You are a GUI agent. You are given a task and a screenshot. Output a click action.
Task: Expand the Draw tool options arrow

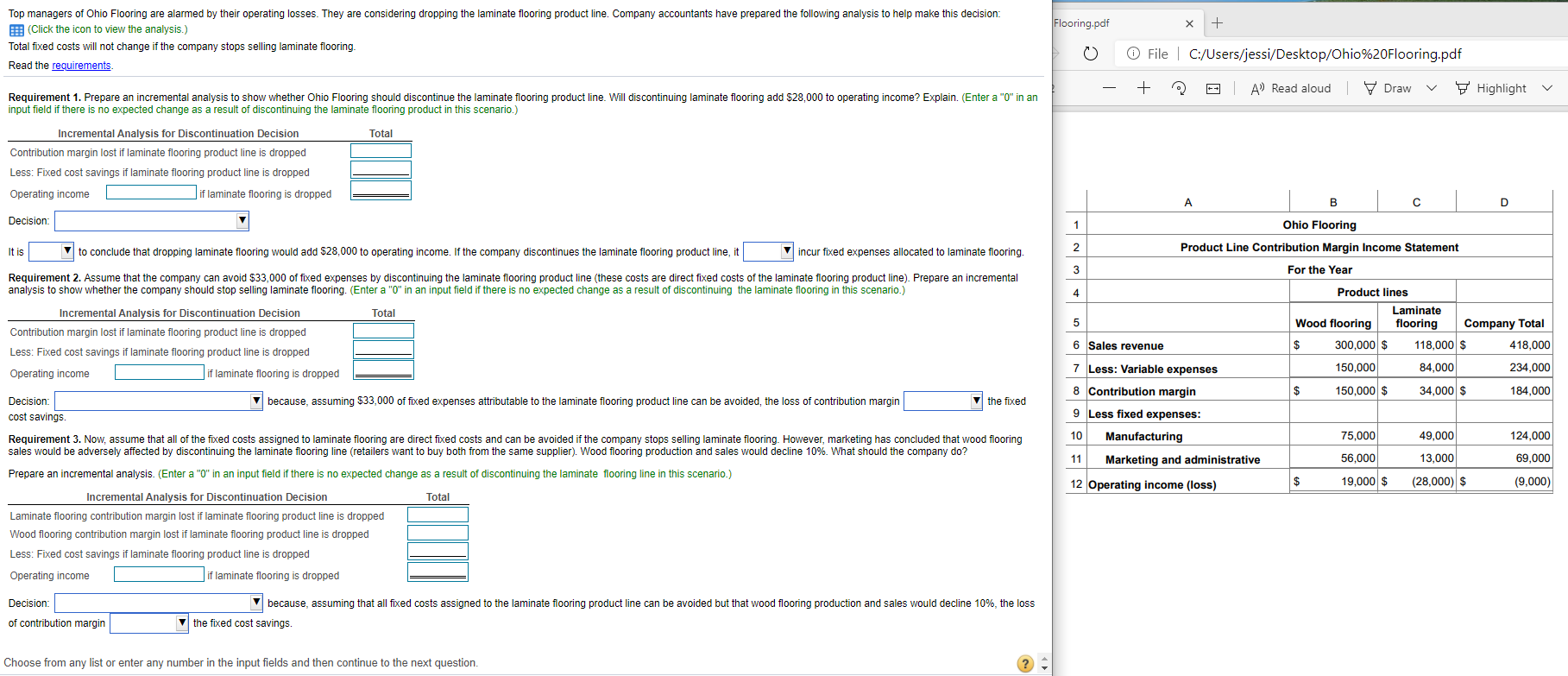click(1432, 88)
